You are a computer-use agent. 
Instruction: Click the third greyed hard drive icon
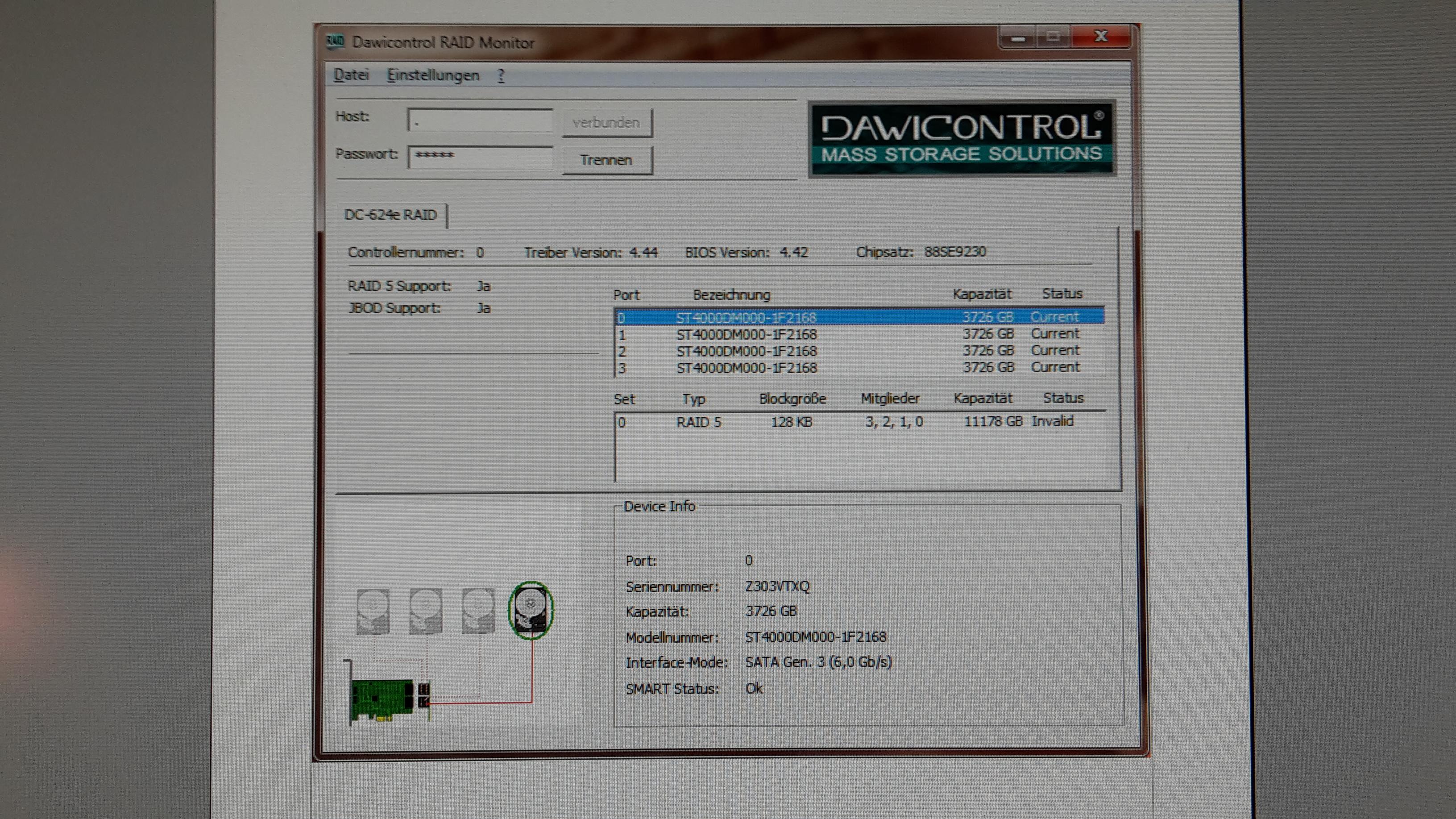point(478,611)
